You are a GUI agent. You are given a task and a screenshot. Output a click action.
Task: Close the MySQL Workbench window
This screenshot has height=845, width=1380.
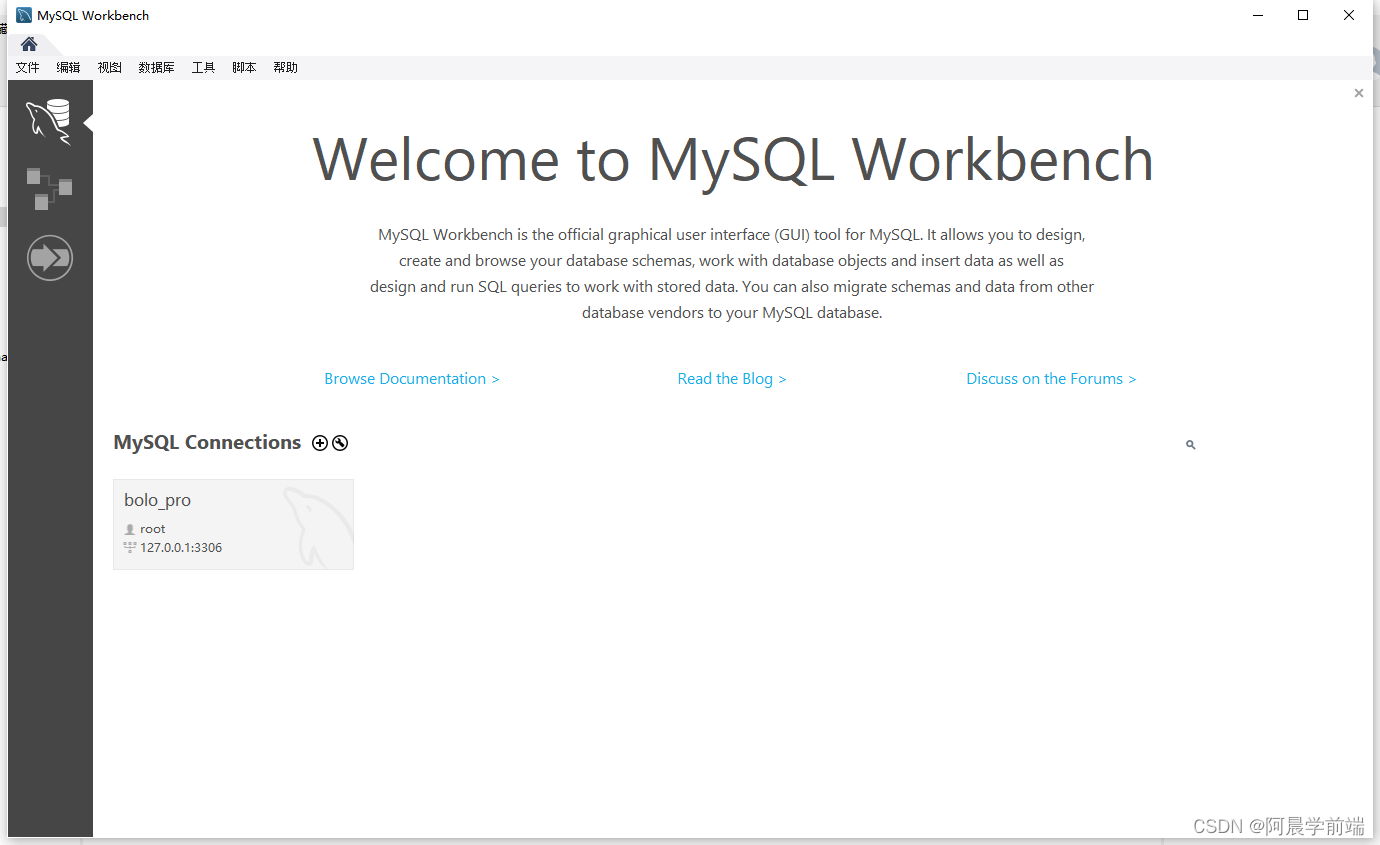[1349, 15]
